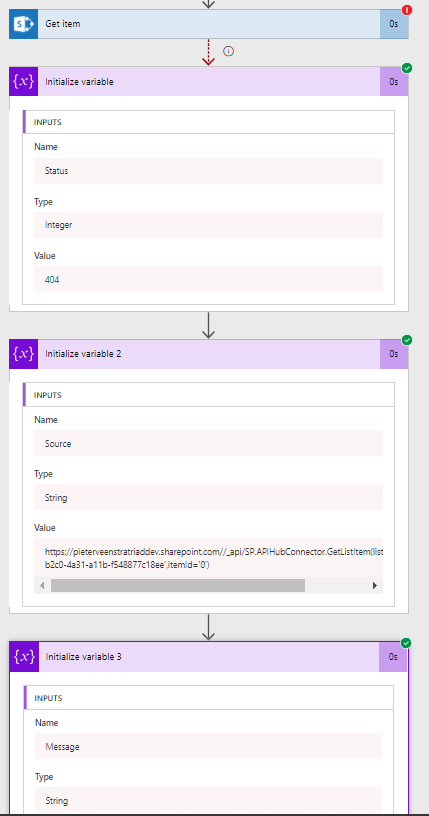Click the String type of Initialize variable 3
The width and height of the screenshot is (429, 816).
click(x=208, y=800)
